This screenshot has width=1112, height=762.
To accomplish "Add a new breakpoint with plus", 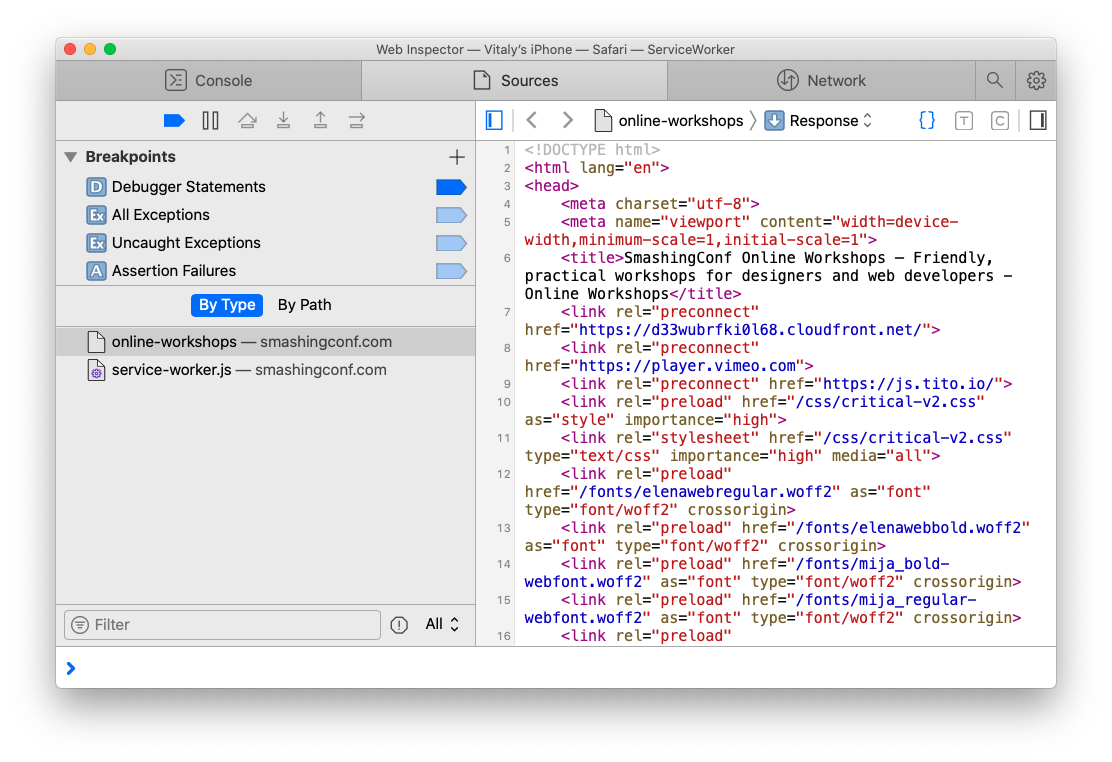I will pos(457,157).
